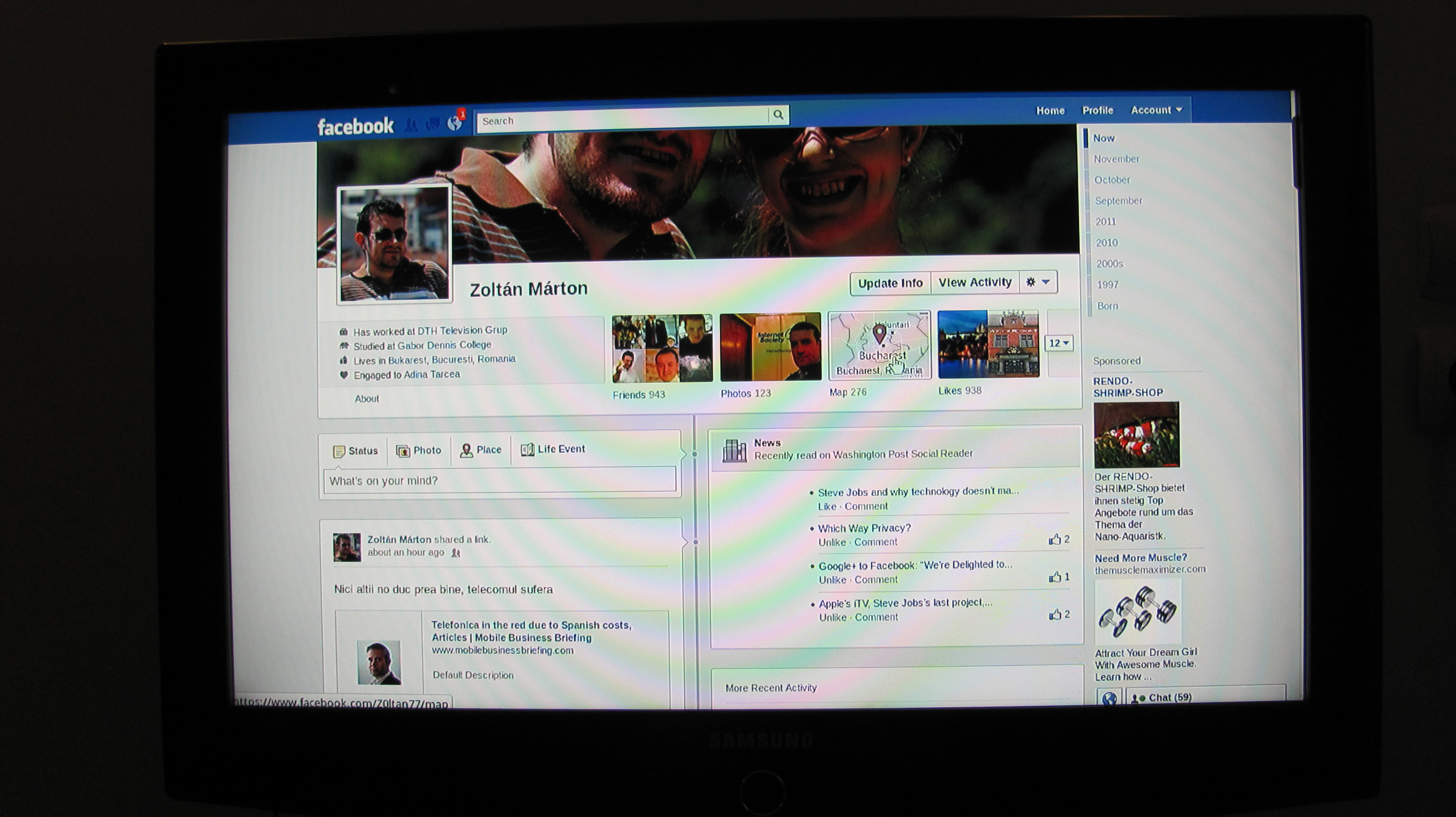Viewport: 1456px width, 817px height.
Task: Click the Photo camera icon in the composer
Action: (x=403, y=451)
